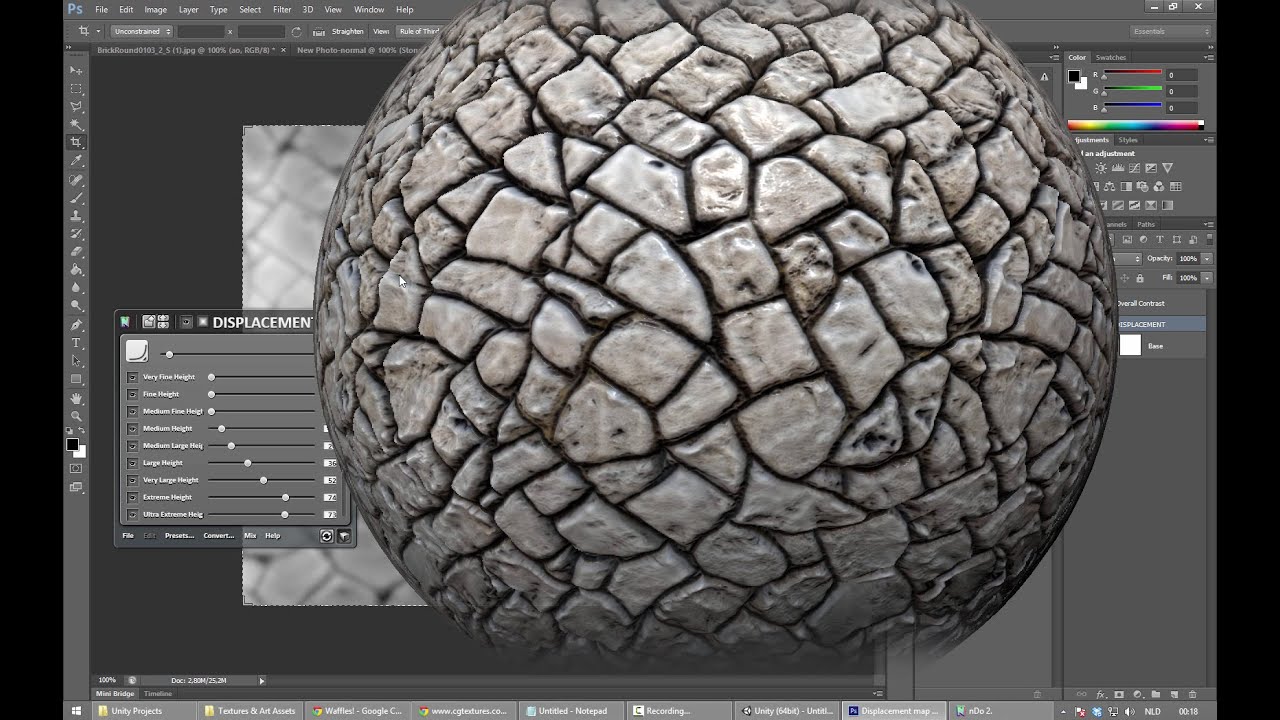Open the Color panel flyout menu
The width and height of the screenshot is (1280, 720).
point(1209,57)
